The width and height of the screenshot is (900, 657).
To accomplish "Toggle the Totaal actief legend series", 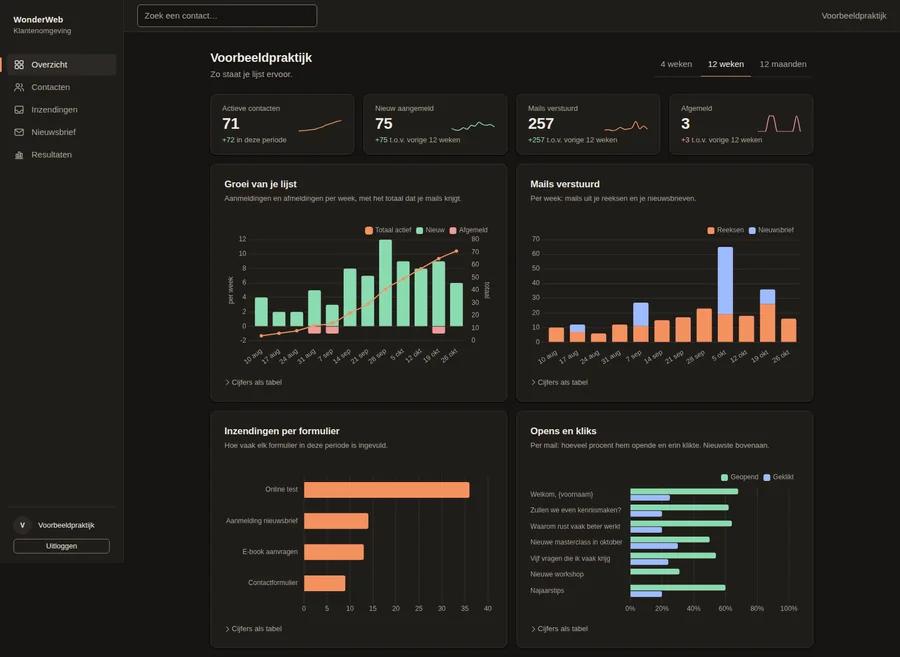I will (x=388, y=230).
